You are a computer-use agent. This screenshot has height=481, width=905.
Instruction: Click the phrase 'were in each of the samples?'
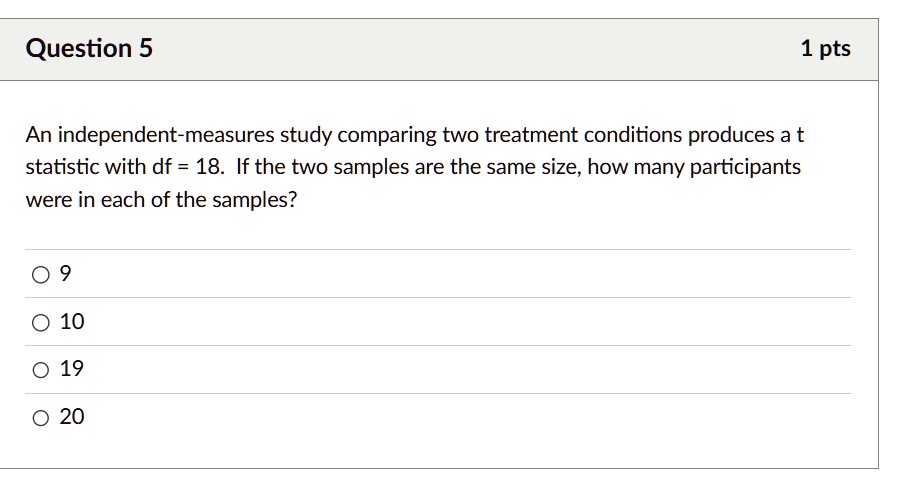pos(162,200)
